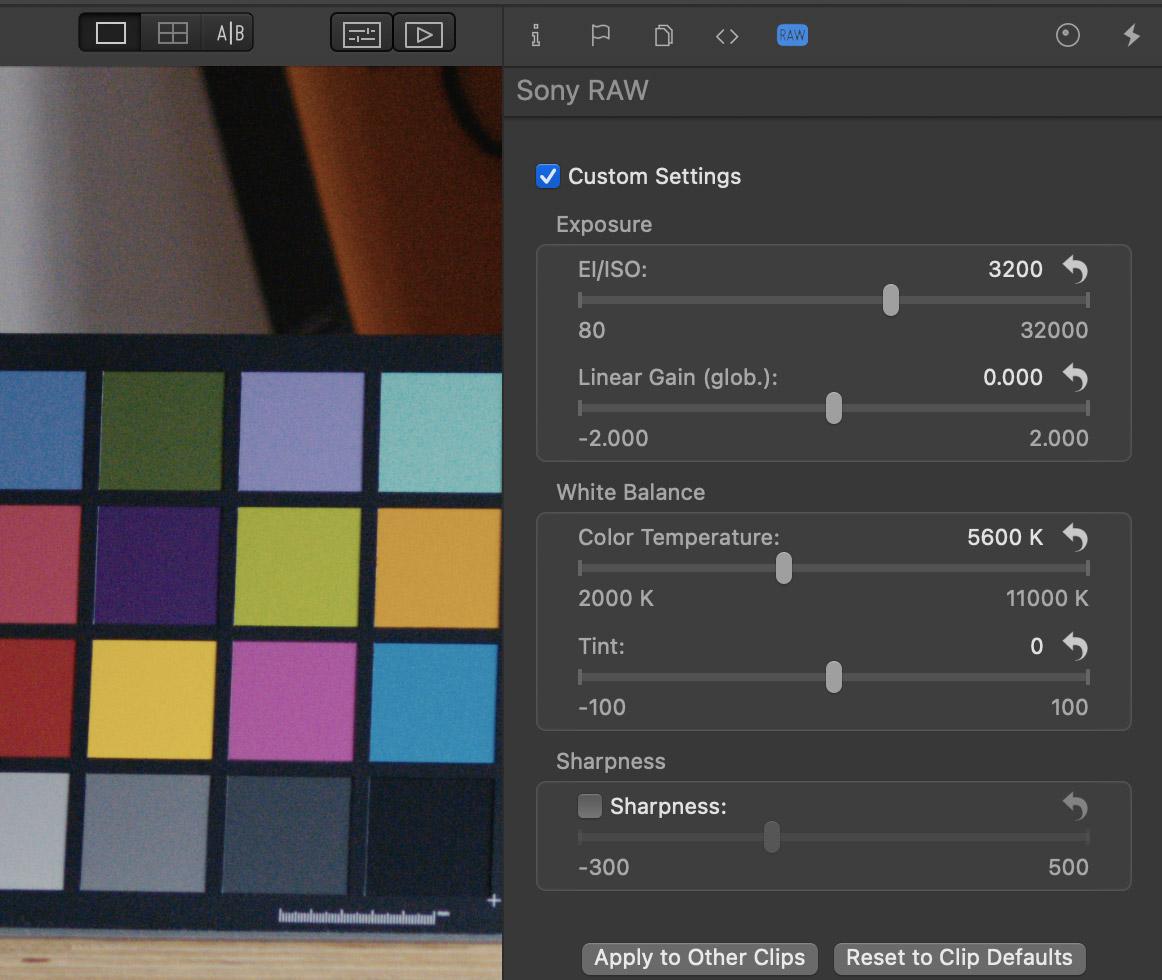Reset EI/ISO value with revert arrow

click(x=1075, y=269)
